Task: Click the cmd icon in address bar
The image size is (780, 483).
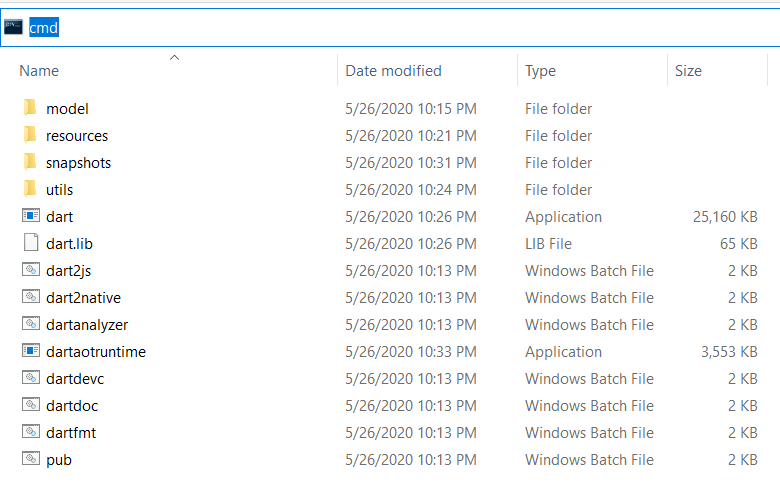Action: 13,27
